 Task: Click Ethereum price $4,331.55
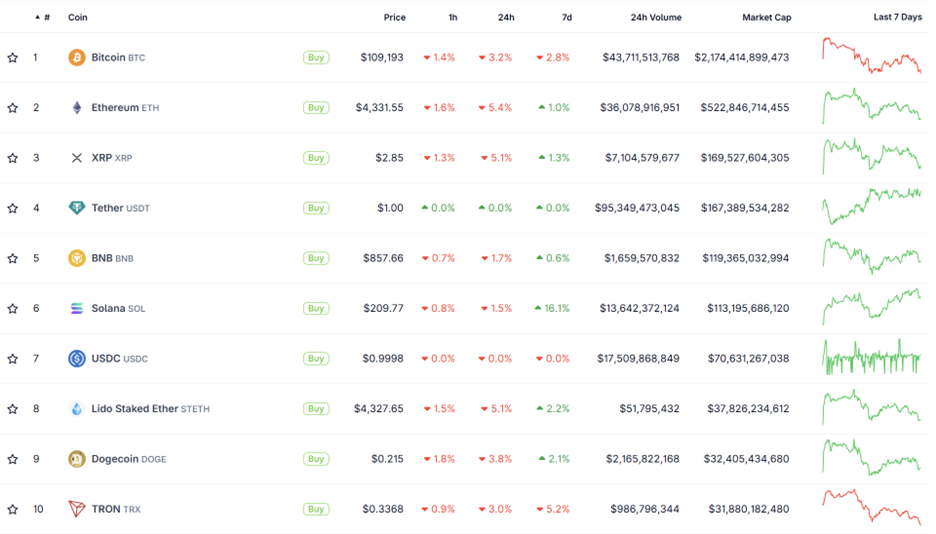coord(380,107)
